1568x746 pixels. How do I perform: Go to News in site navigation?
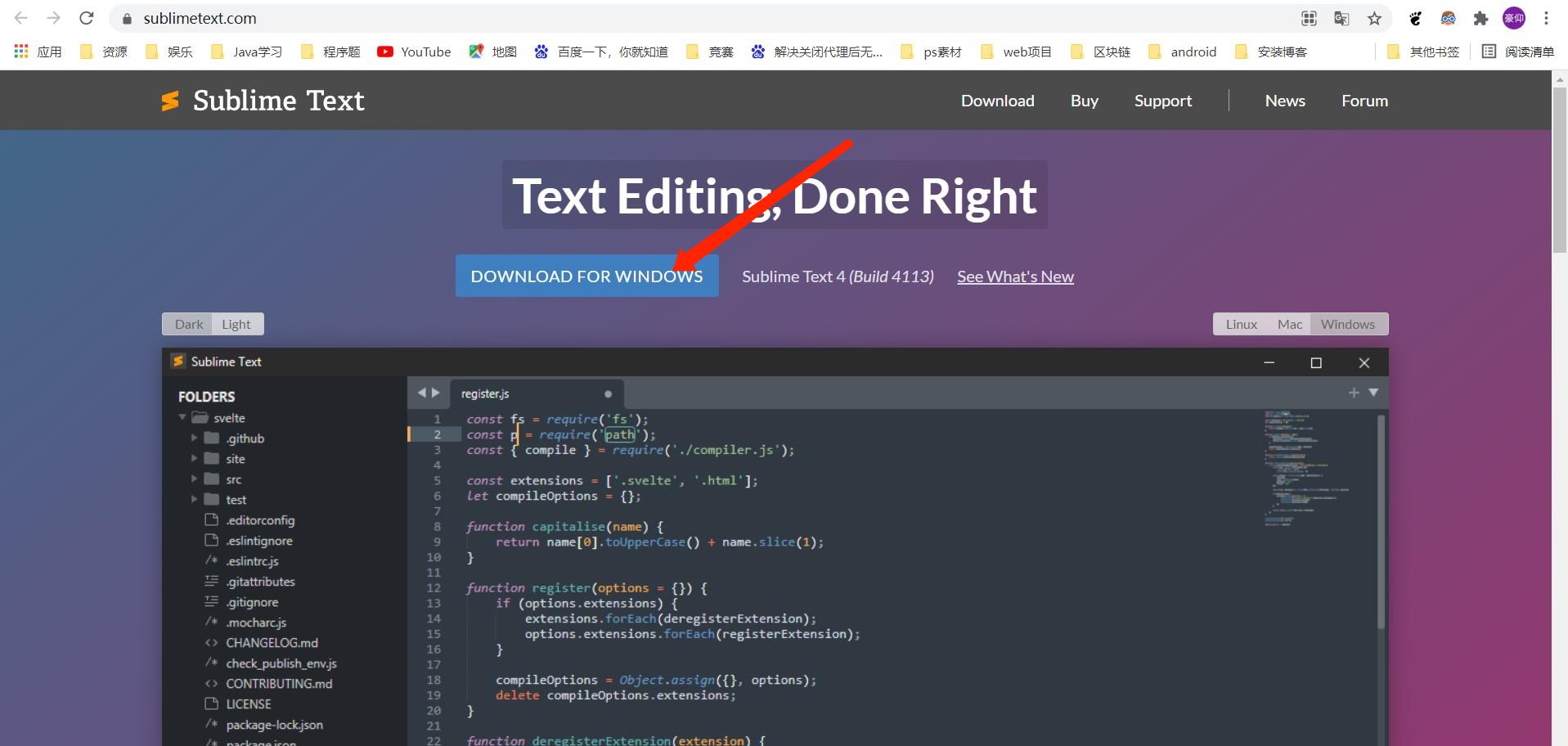click(x=1285, y=101)
